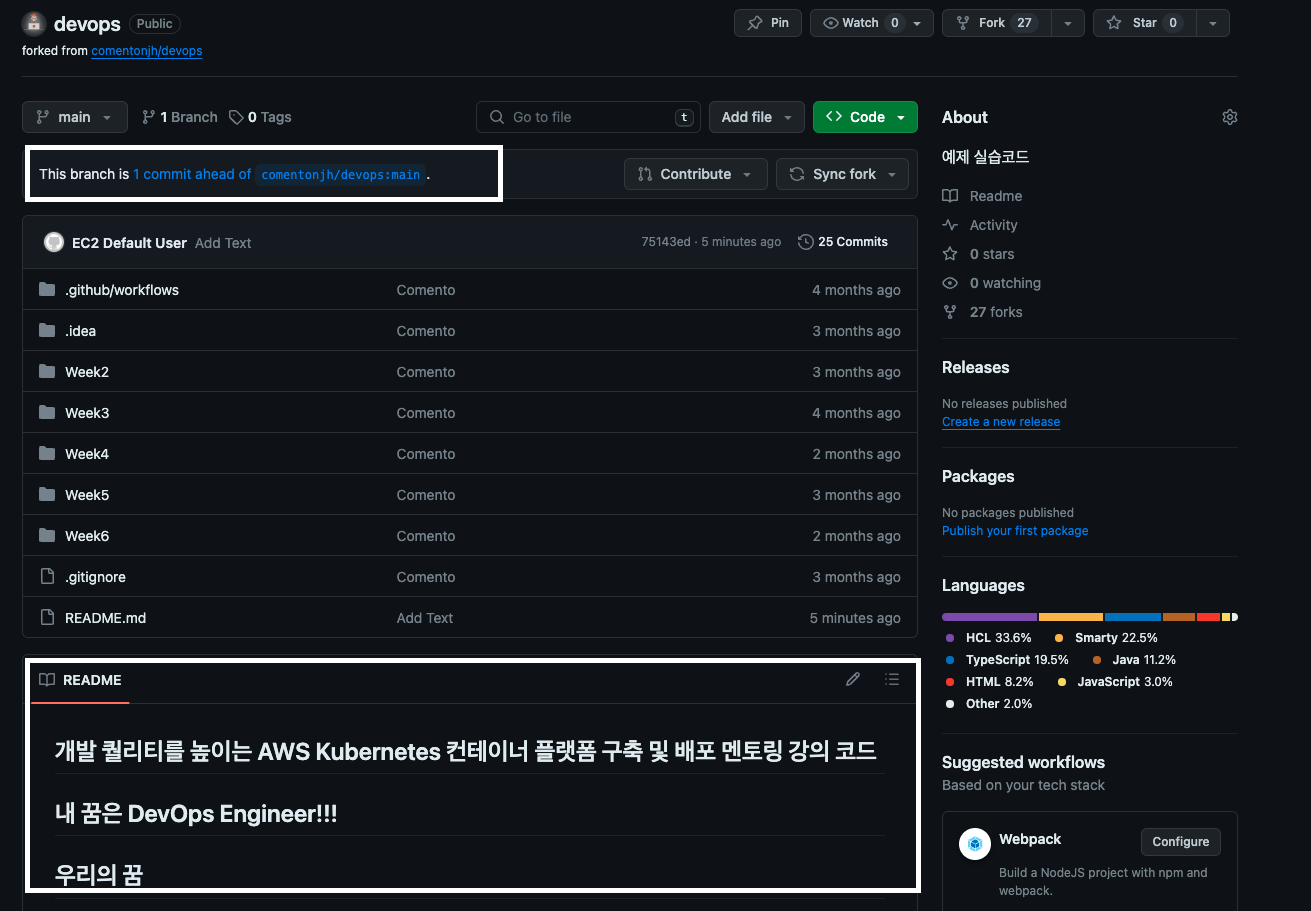The width and height of the screenshot is (1311, 911).
Task: Open the main branch selector dropdown
Action: 75,117
